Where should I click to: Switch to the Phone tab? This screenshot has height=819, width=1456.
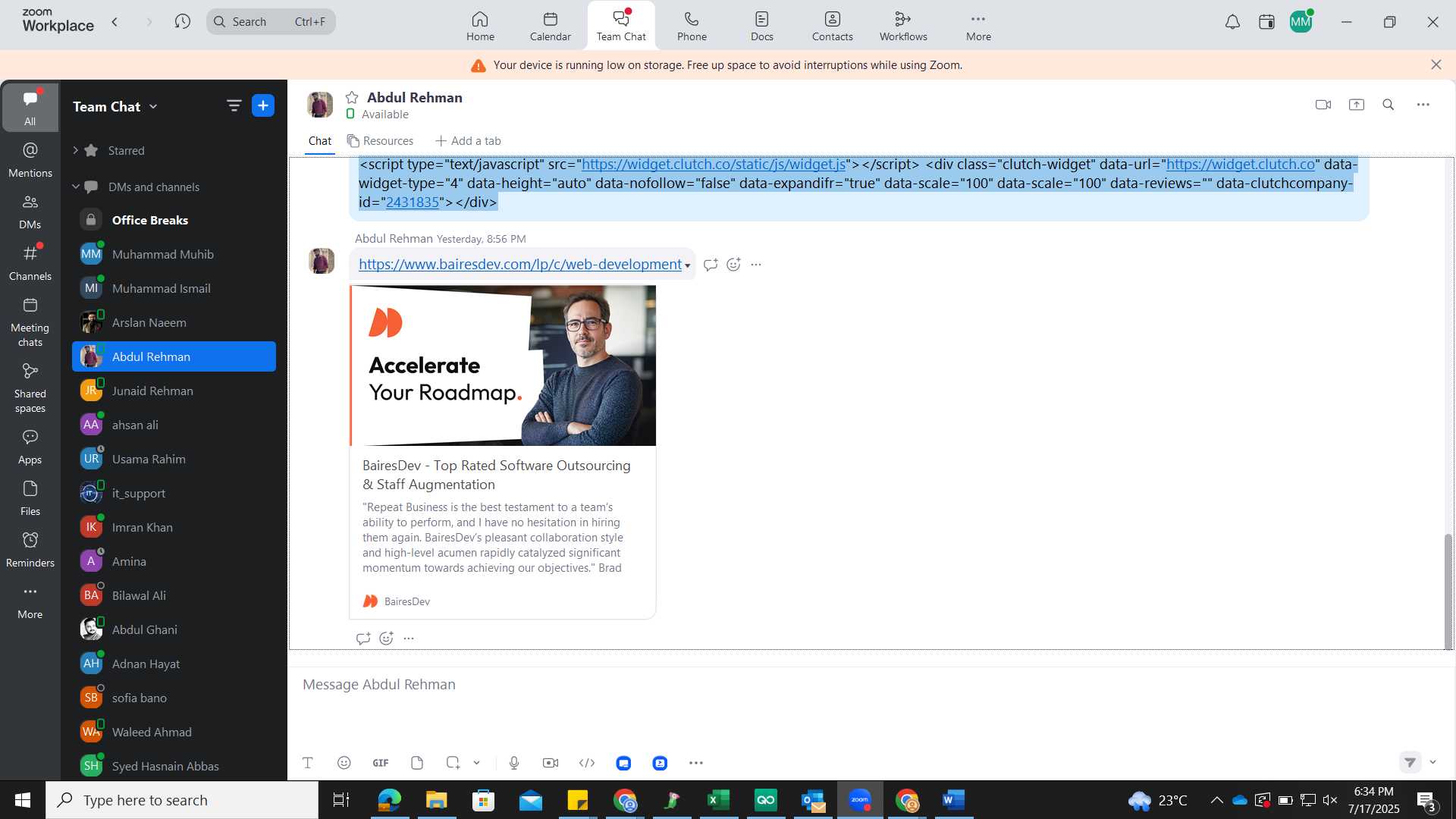pos(692,25)
